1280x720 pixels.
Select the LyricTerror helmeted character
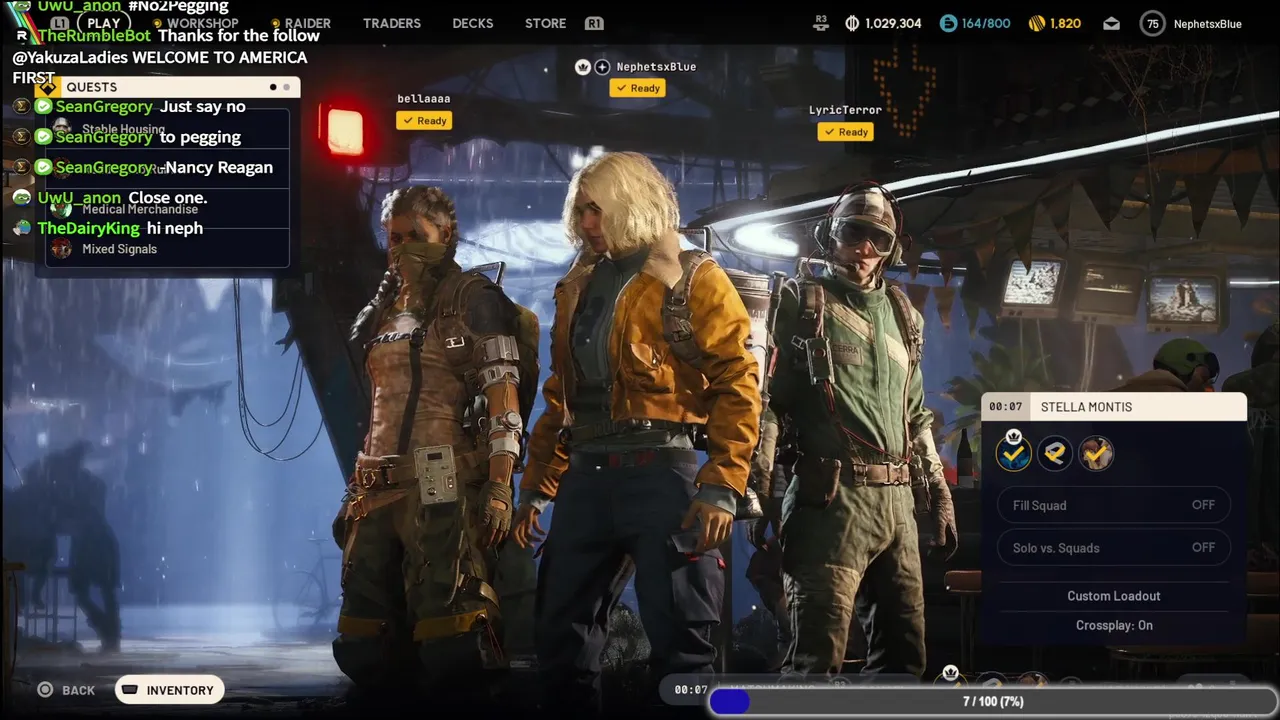click(x=860, y=430)
